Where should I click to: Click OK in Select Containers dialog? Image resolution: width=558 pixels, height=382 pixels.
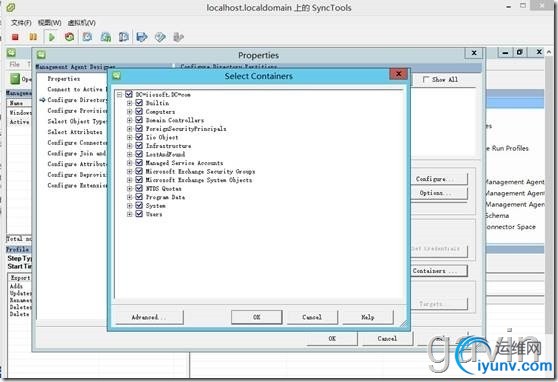(x=257, y=317)
